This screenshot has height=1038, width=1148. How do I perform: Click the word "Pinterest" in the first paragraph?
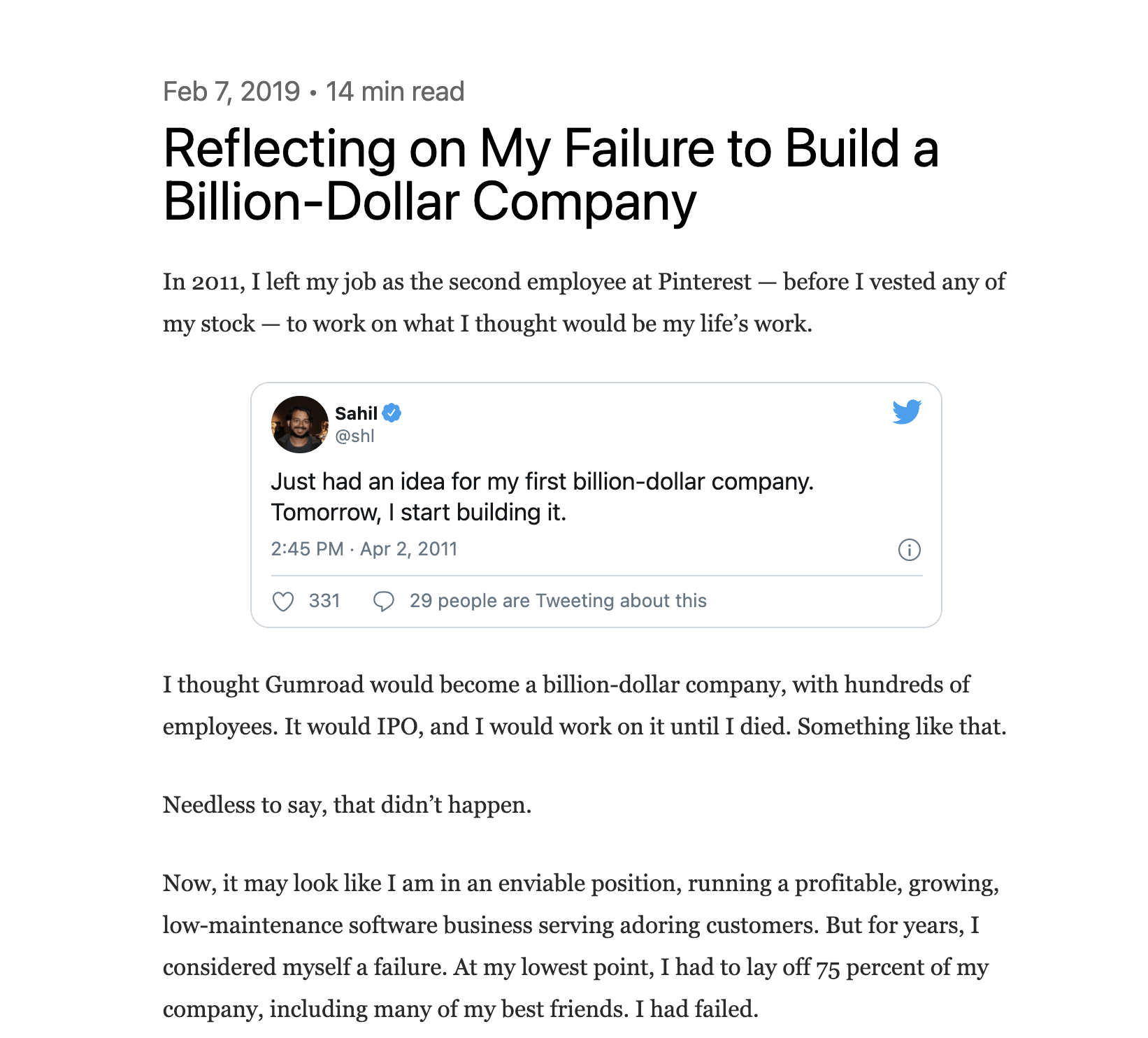tap(704, 282)
